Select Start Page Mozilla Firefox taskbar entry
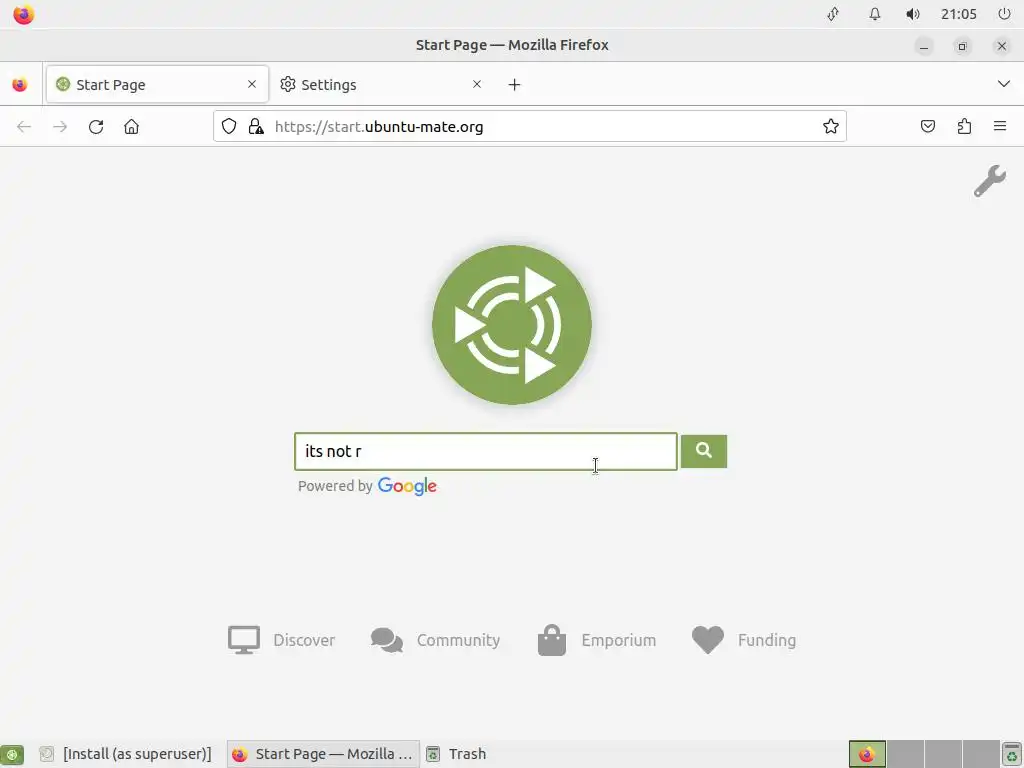Screen dimensions: 1024x768 323,754
